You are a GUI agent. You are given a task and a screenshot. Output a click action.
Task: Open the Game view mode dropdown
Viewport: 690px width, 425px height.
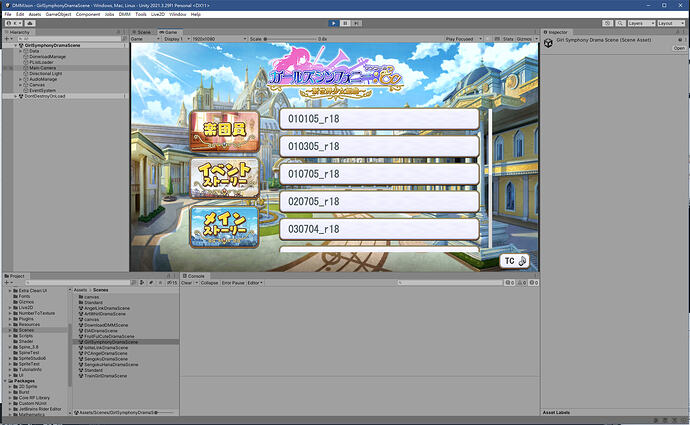click(145, 39)
